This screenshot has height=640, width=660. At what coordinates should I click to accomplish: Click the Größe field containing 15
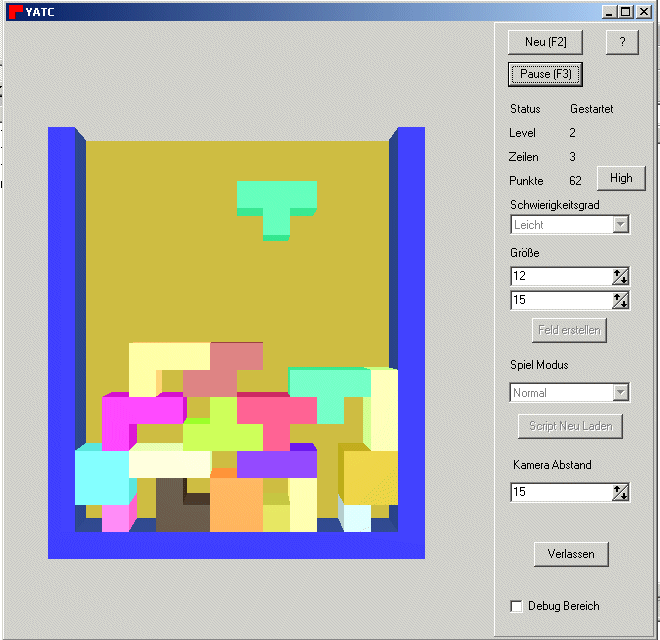coord(560,300)
